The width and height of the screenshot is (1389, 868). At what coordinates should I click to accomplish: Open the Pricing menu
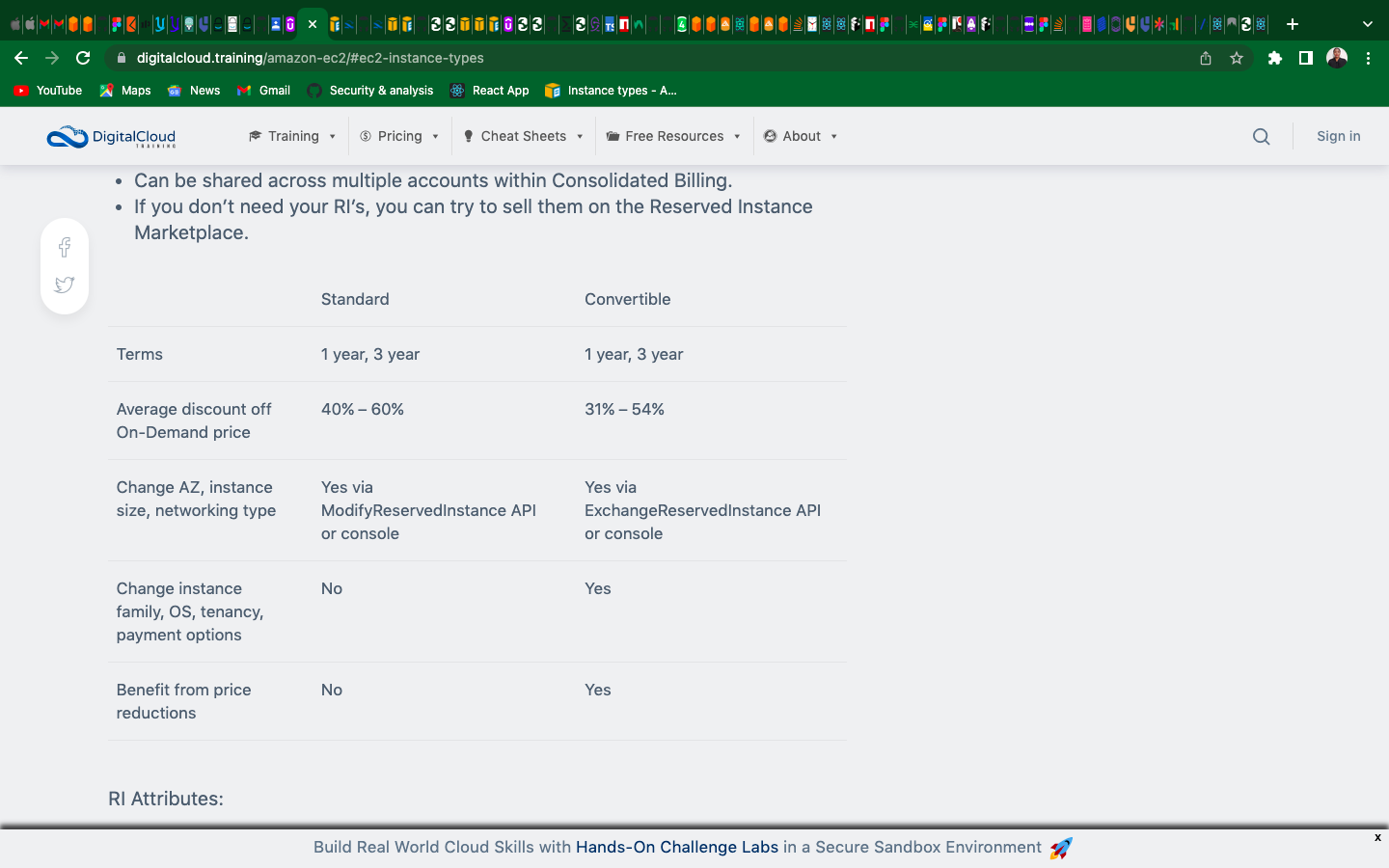pos(399,136)
